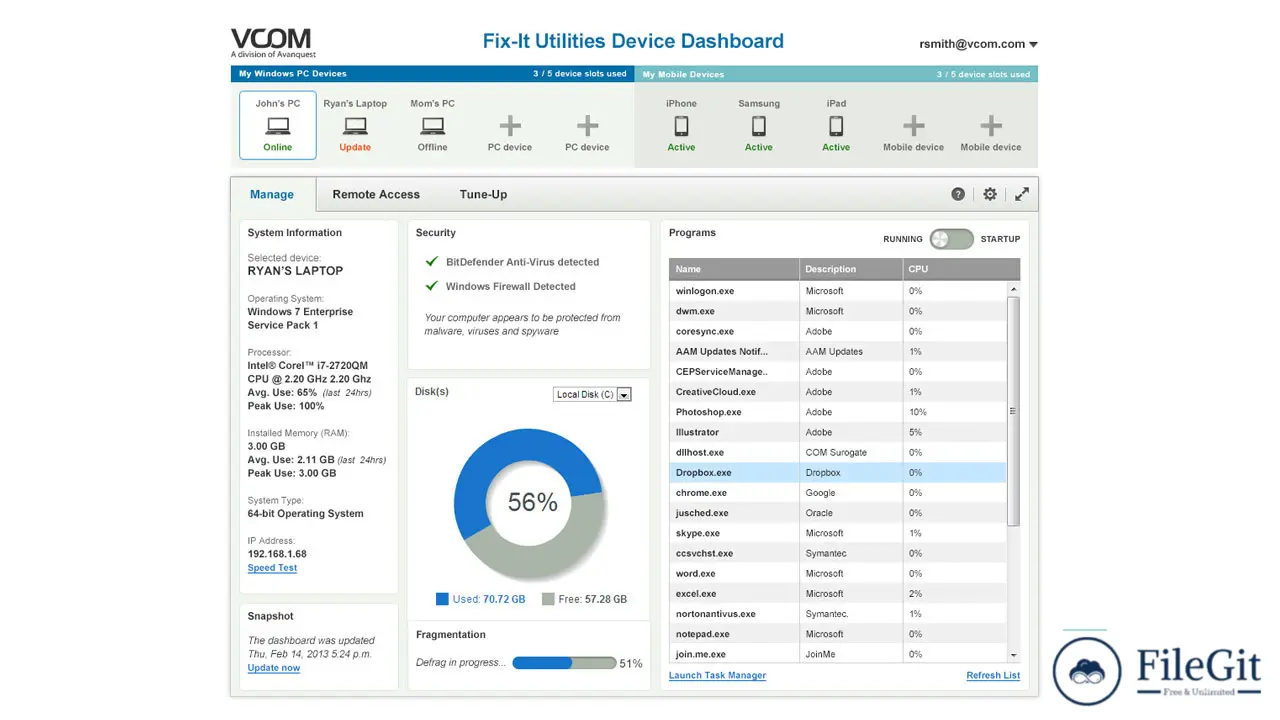1280x720 pixels.
Task: Open settings gear icon
Action: pyautogui.click(x=990, y=194)
